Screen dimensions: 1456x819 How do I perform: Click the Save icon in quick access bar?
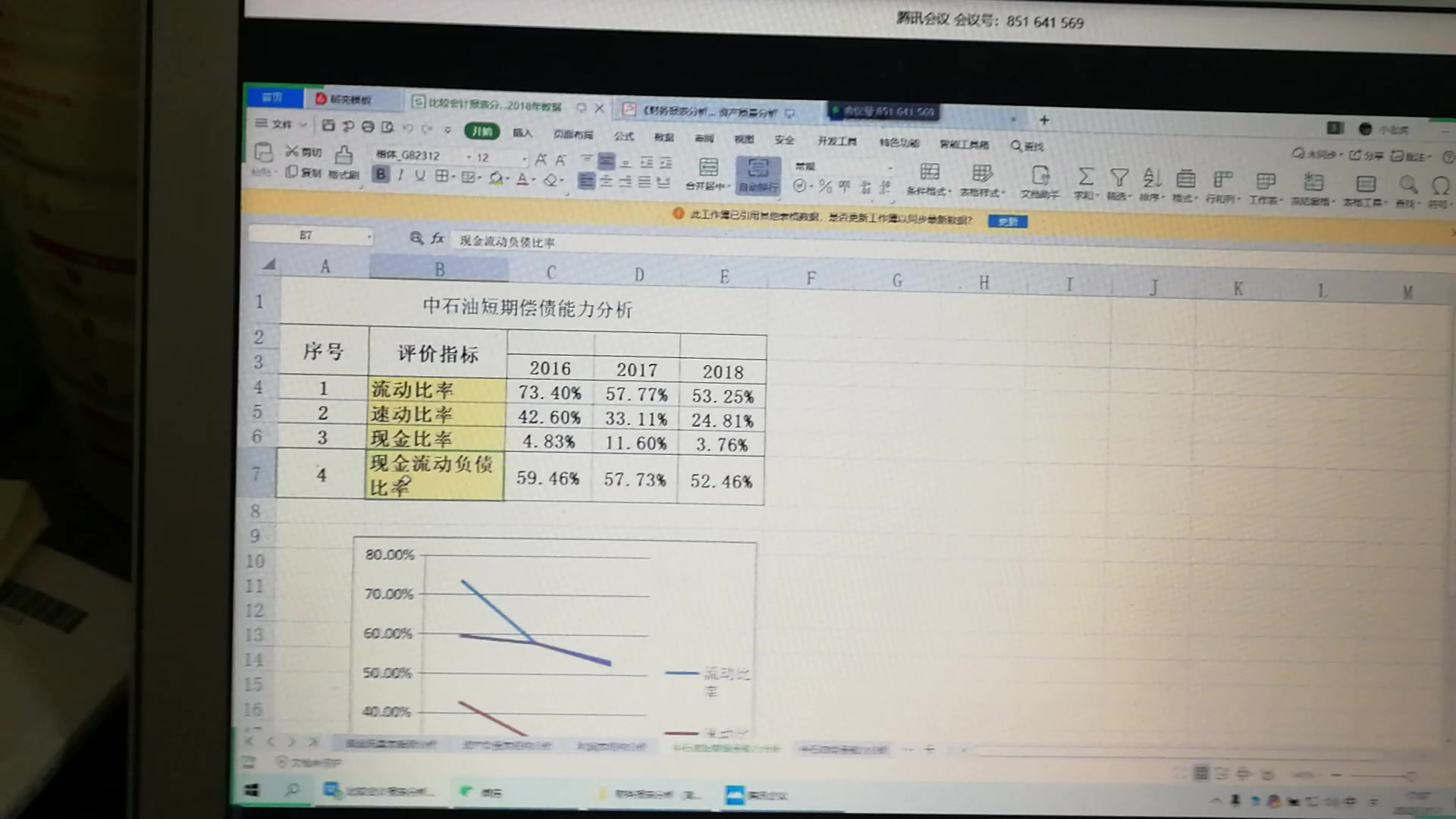(328, 125)
